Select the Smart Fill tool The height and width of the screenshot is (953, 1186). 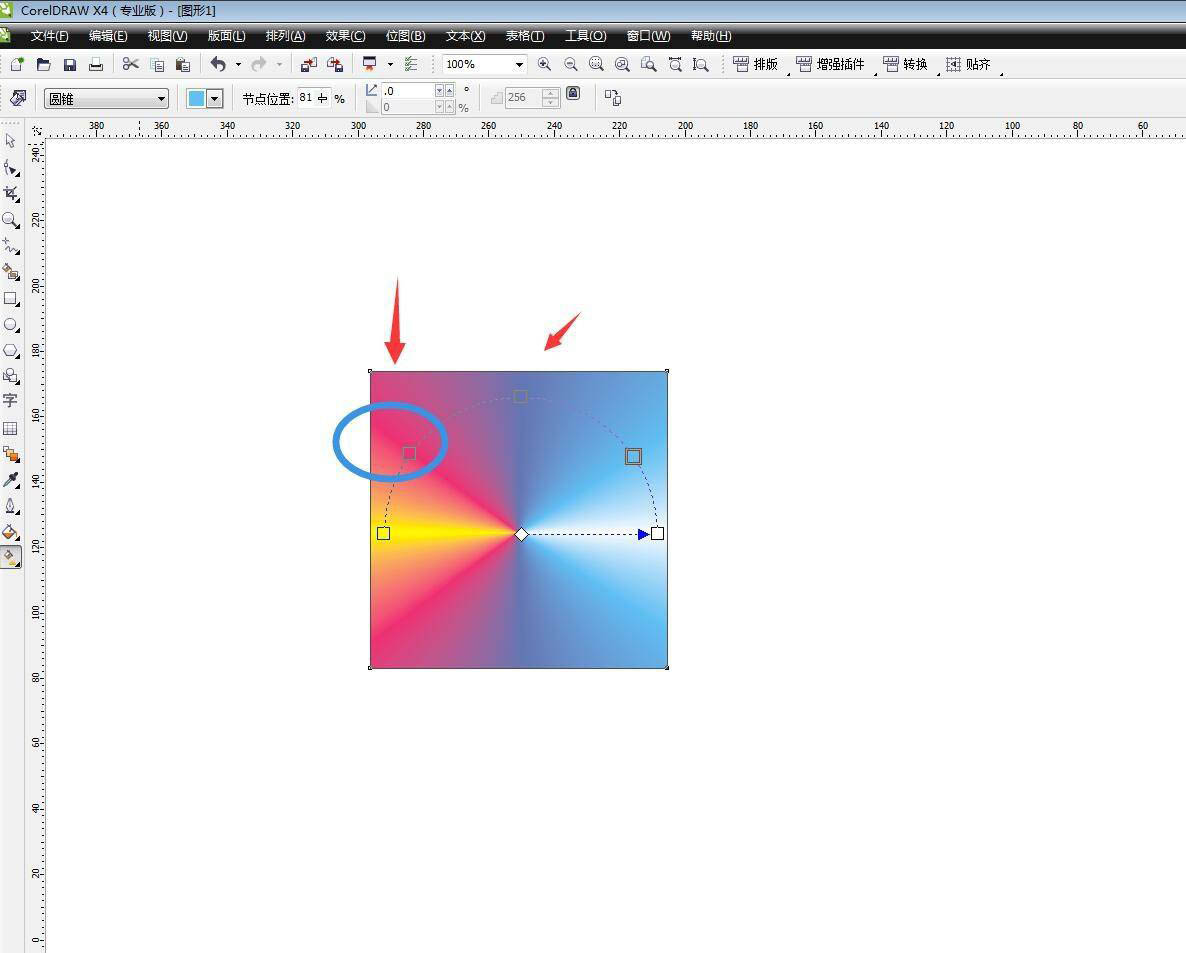(x=11, y=272)
